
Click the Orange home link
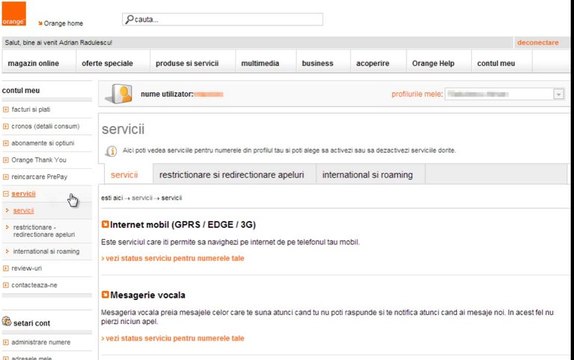pos(63,23)
